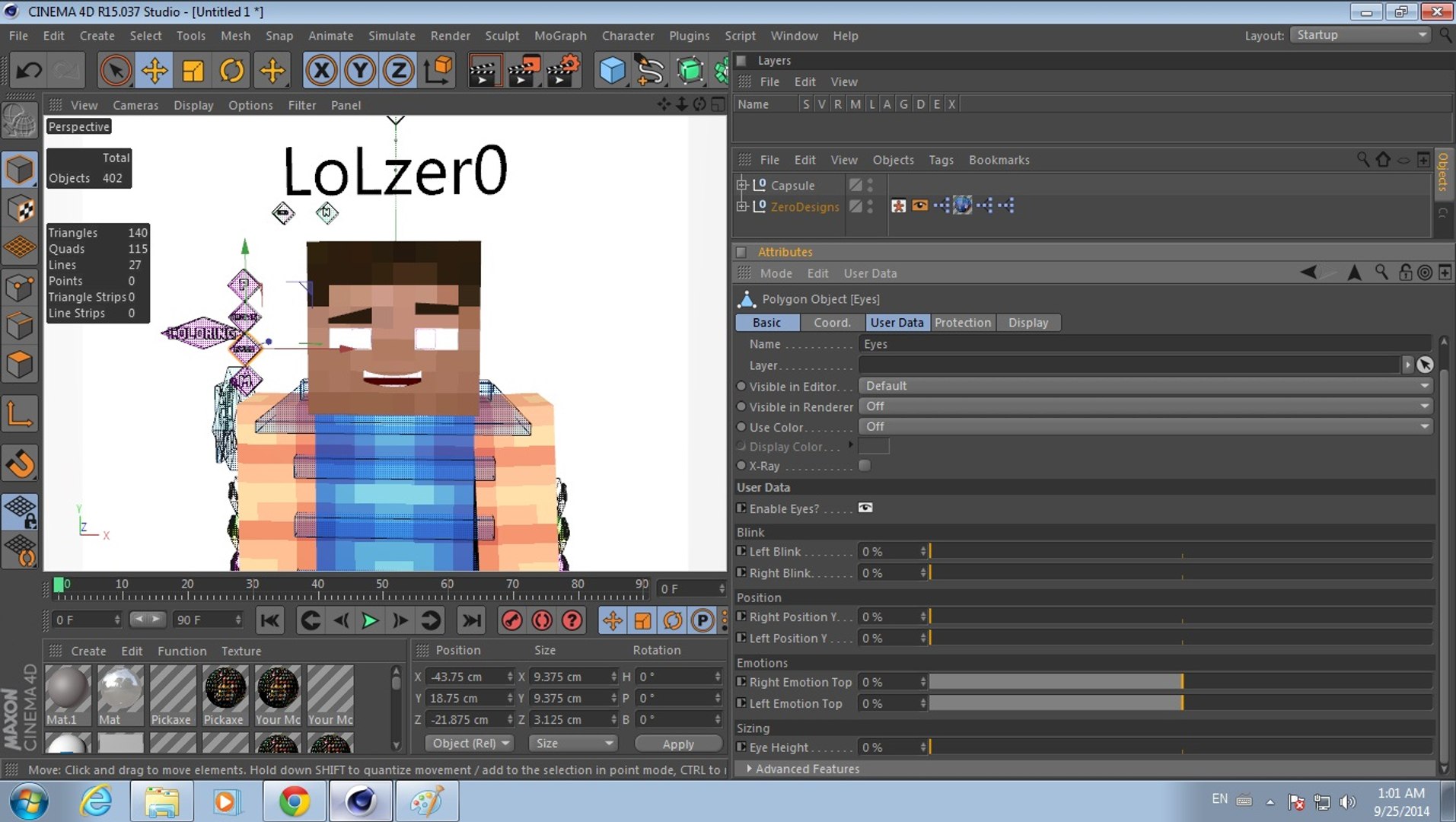The image size is (1456, 822).
Task: Go to end of animation
Action: (x=472, y=621)
